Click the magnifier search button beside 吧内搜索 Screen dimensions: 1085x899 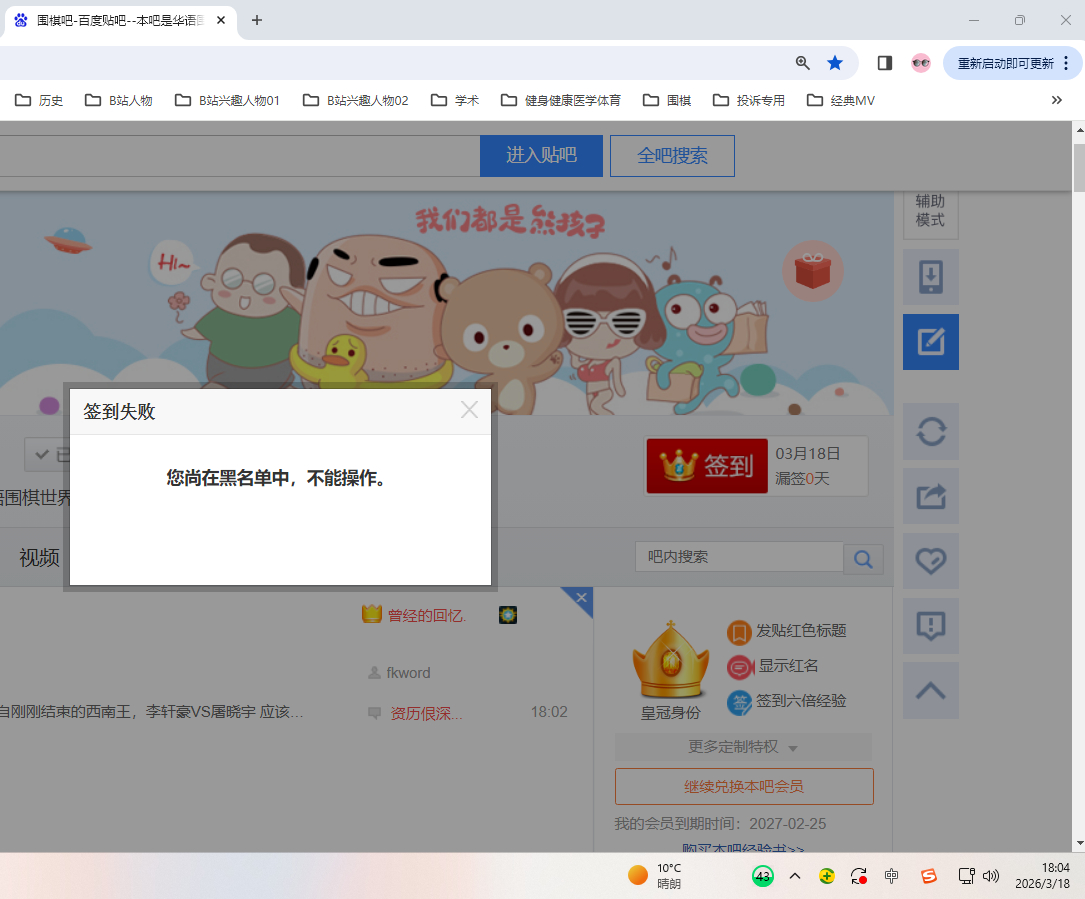(863, 558)
